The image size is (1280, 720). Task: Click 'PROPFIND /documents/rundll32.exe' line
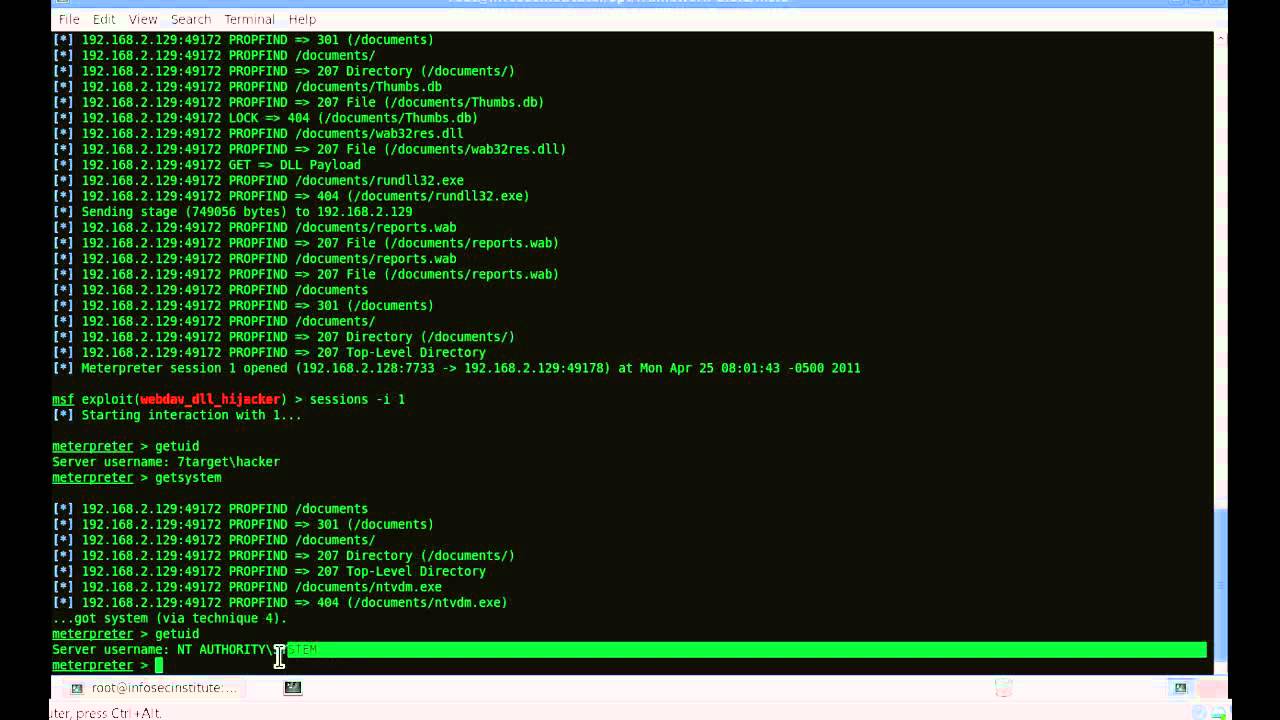[258, 180]
